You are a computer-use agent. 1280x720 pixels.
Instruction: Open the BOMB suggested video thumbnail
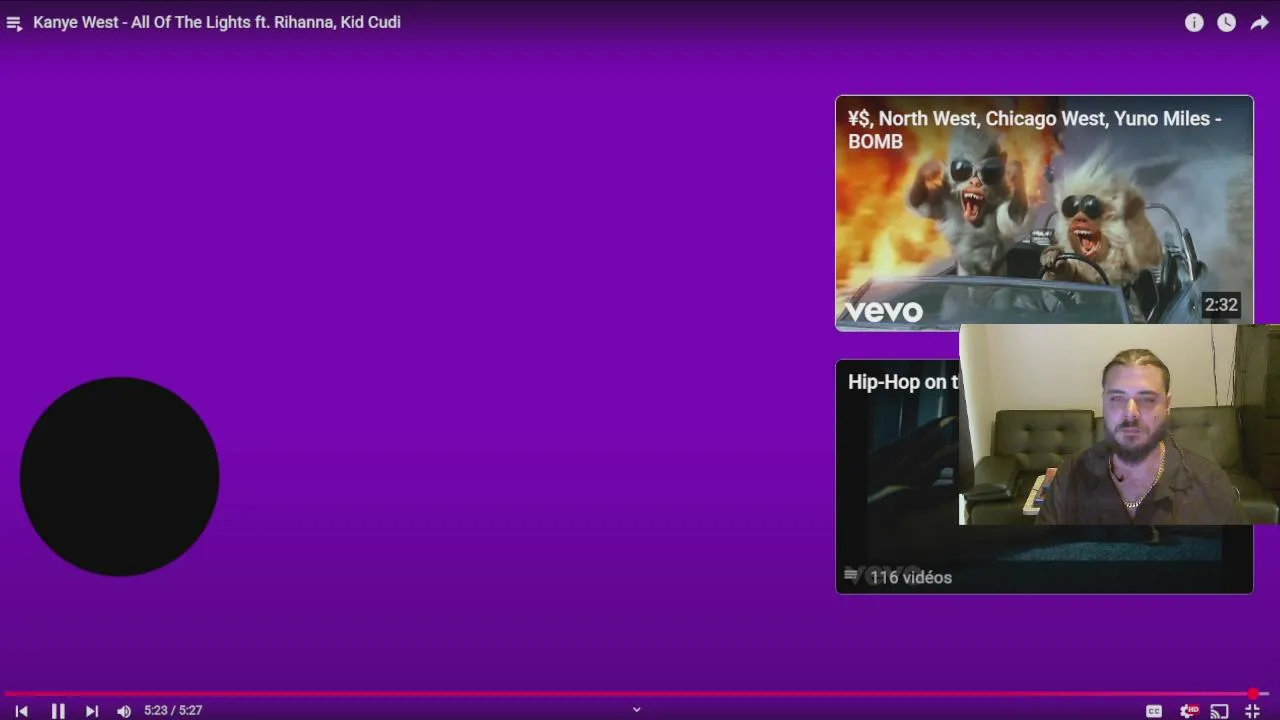tap(1044, 213)
